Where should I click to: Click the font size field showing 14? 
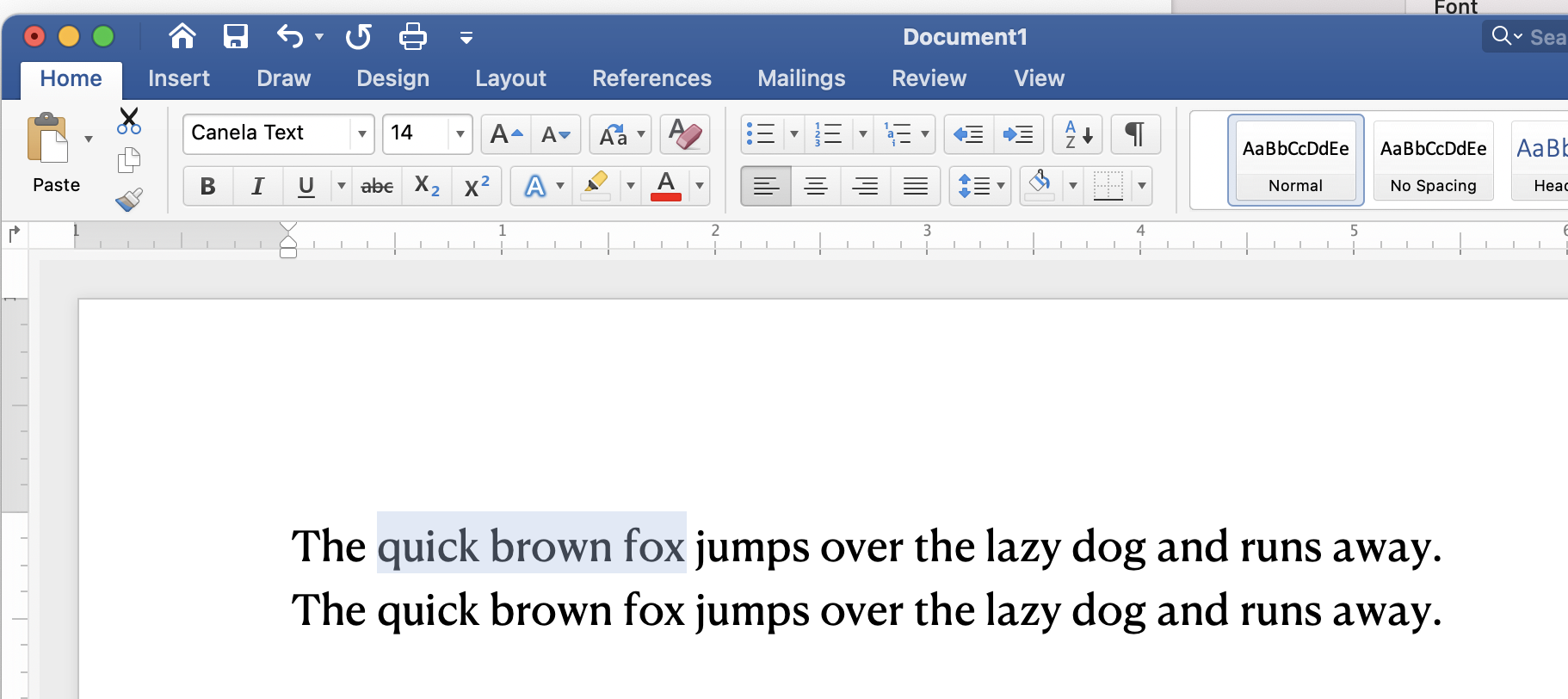coord(416,133)
